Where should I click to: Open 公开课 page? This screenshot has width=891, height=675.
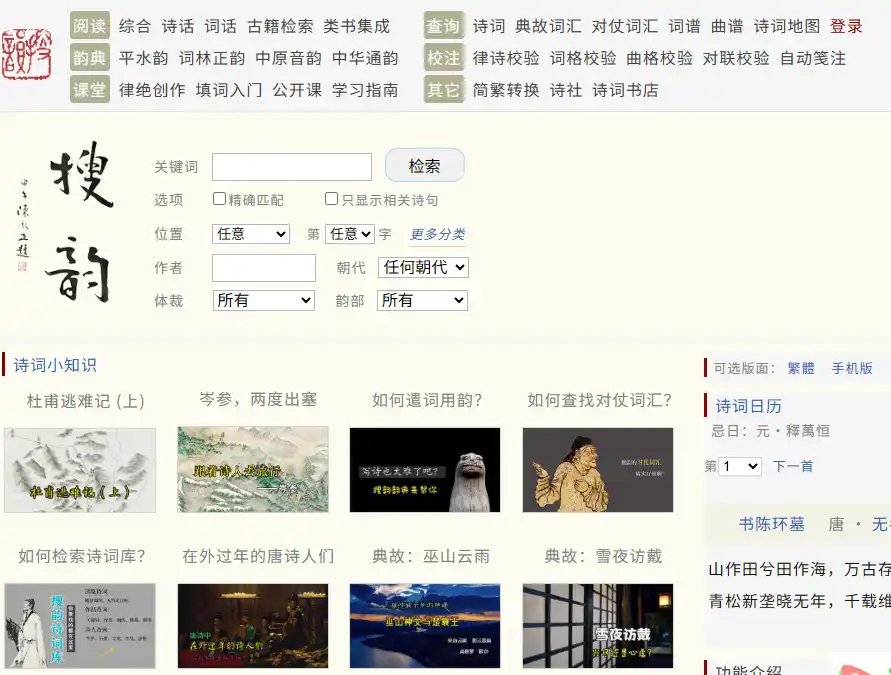click(297, 90)
